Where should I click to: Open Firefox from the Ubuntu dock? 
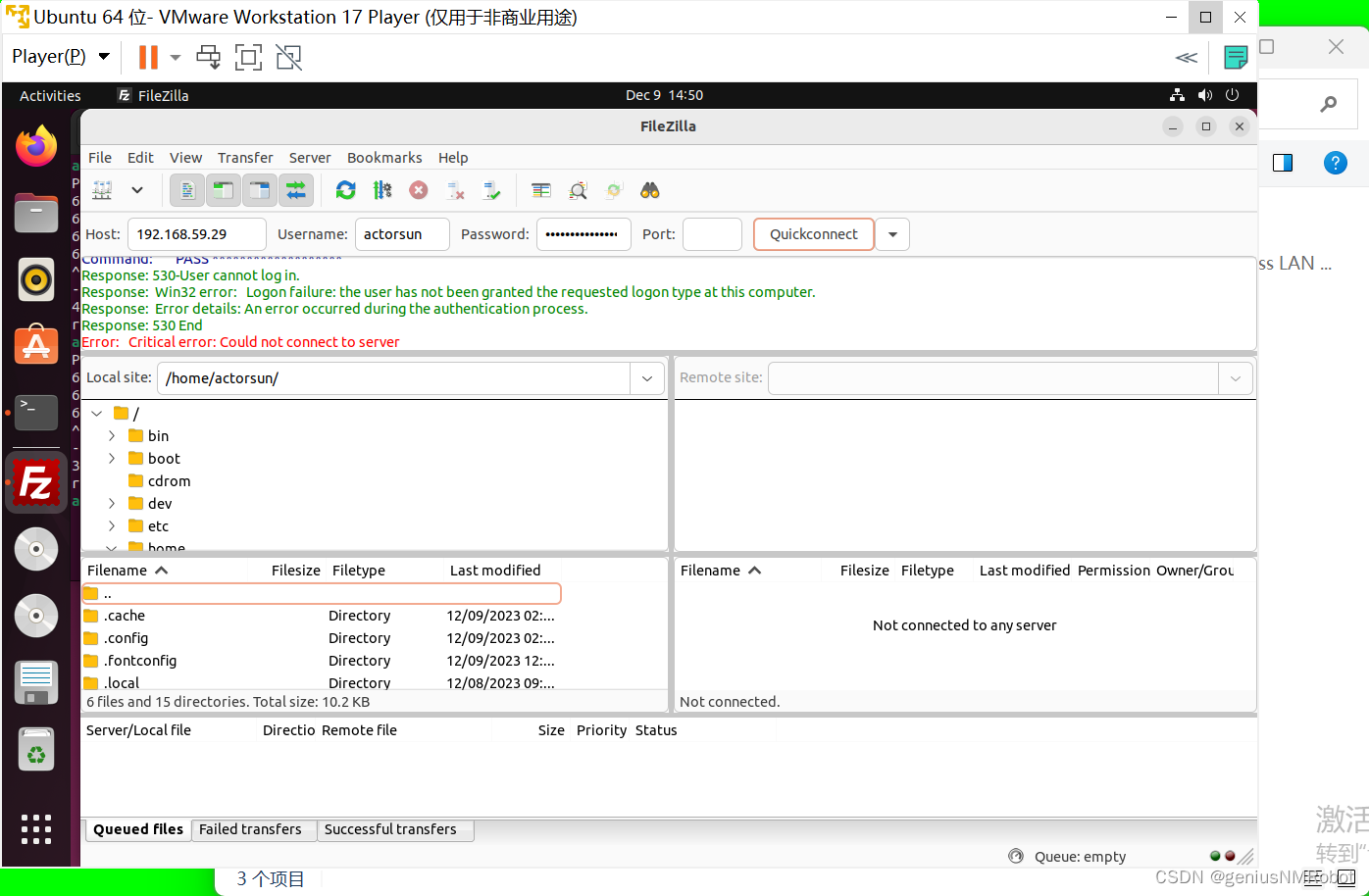tap(36, 146)
